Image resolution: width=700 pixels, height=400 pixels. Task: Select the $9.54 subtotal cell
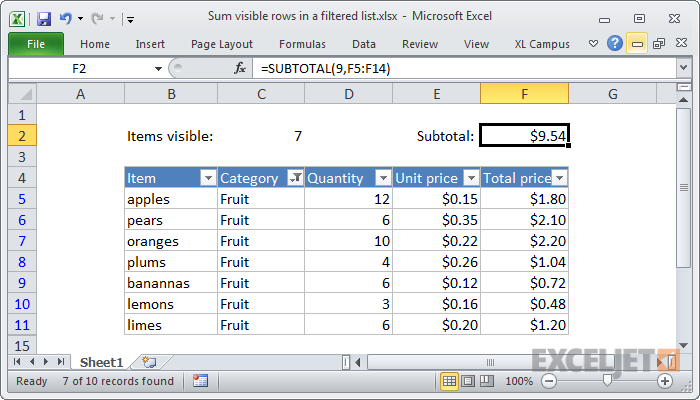(525, 136)
